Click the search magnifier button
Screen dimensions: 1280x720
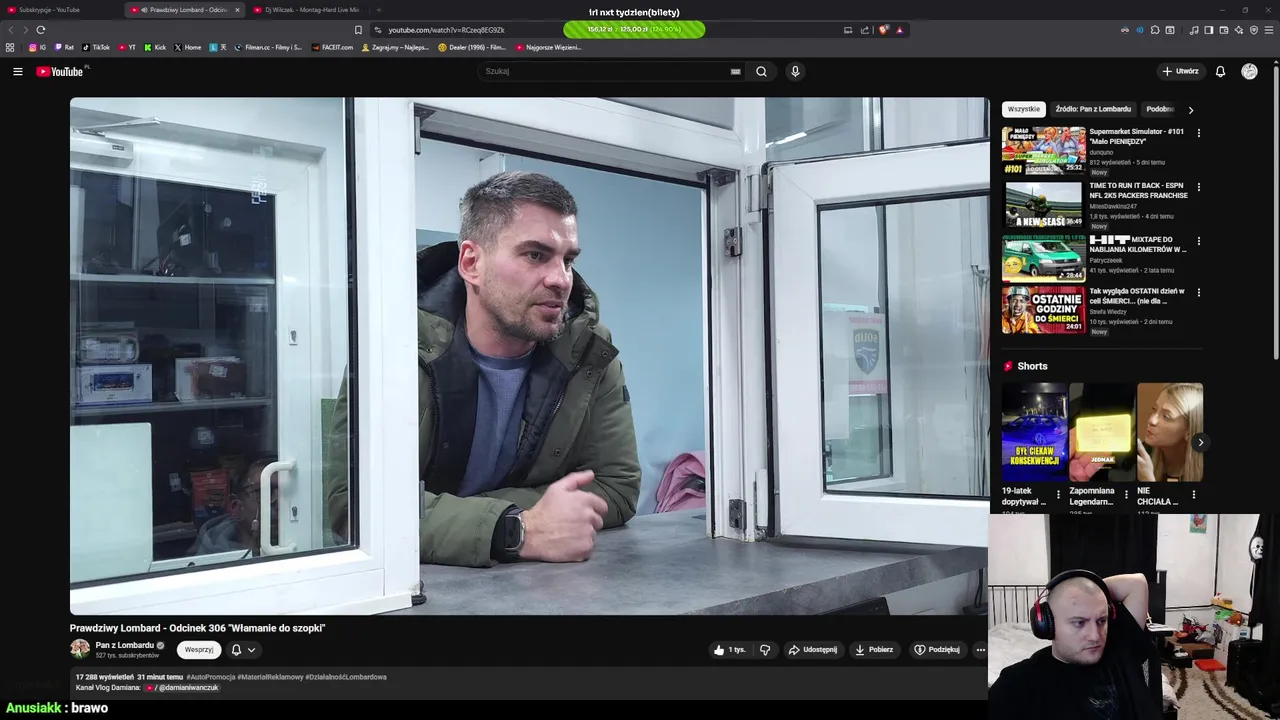coord(761,71)
